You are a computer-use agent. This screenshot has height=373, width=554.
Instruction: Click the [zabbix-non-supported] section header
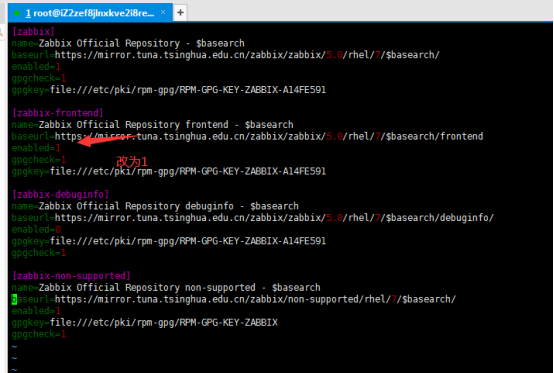click(x=71, y=276)
